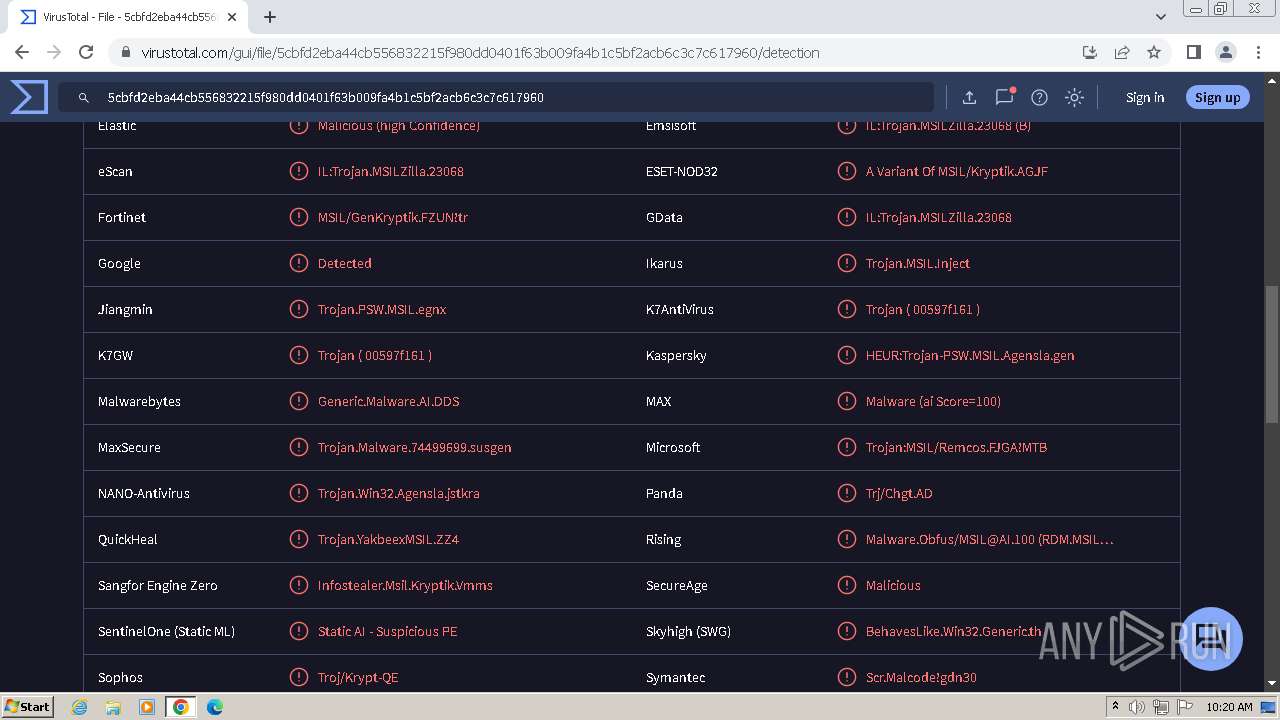Reload the page
The height and width of the screenshot is (720, 1280).
[x=86, y=52]
